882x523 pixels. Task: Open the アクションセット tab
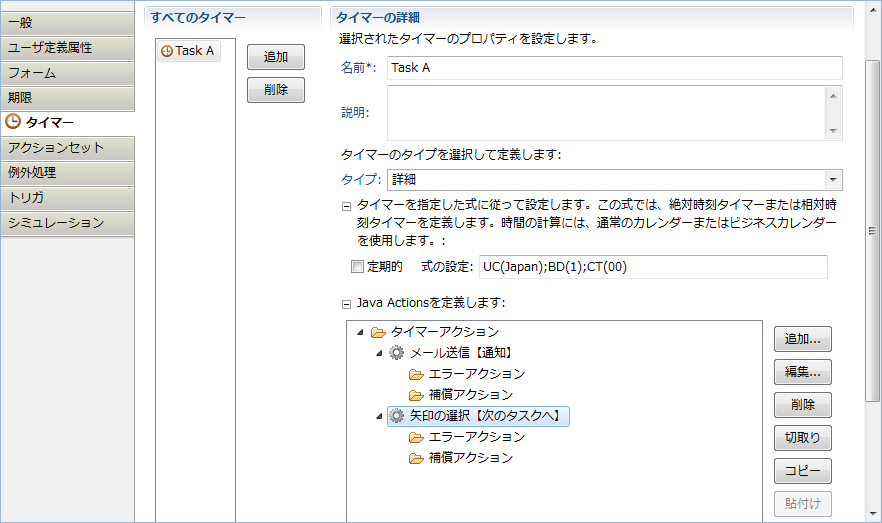[x=68, y=148]
